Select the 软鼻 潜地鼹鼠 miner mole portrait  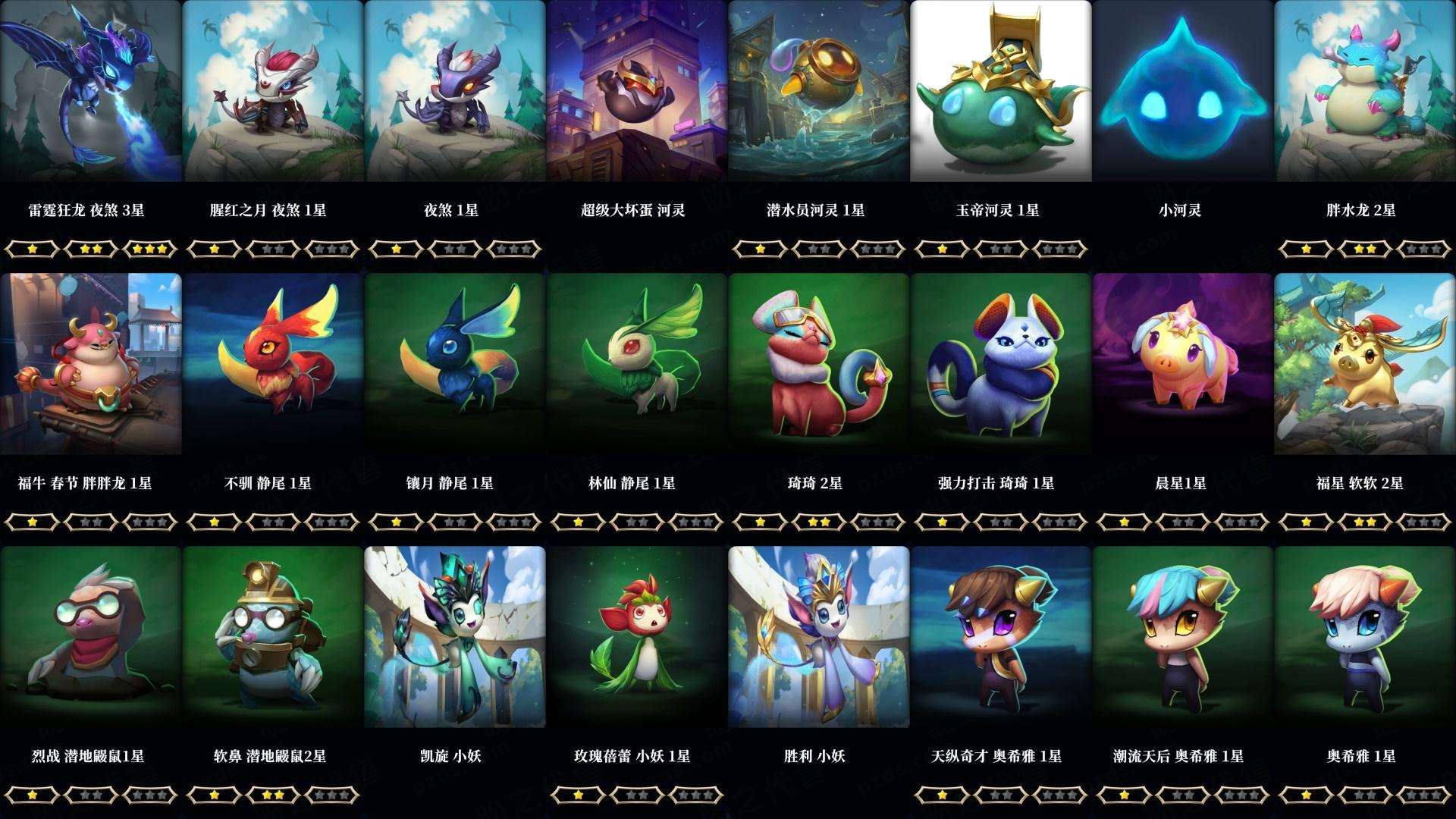pos(273,637)
